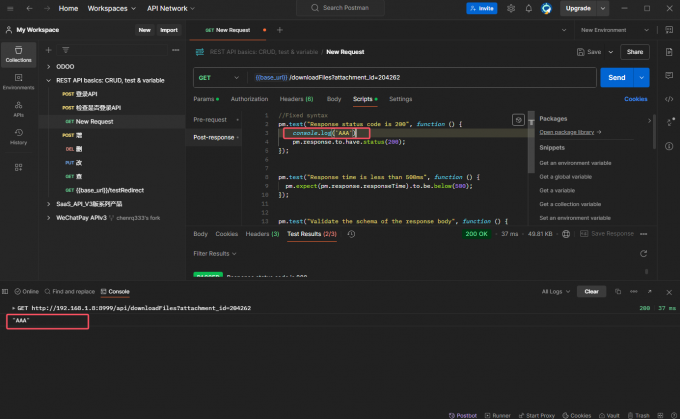Screen dimensions: 680x419
Task: Click the network globe icon in response bar
Action: (x=566, y=234)
